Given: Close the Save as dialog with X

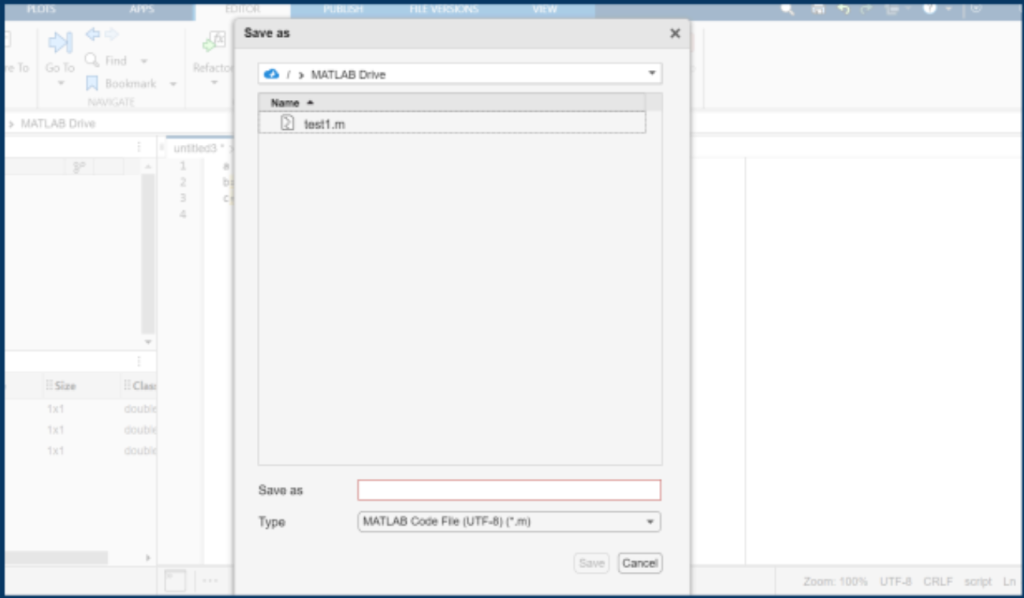Looking at the screenshot, I should 675,33.
